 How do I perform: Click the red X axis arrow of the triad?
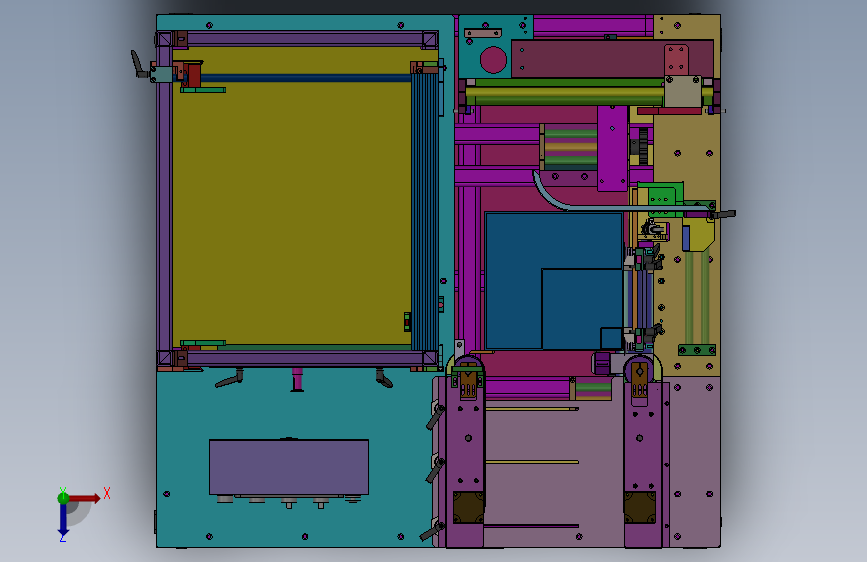[86, 498]
